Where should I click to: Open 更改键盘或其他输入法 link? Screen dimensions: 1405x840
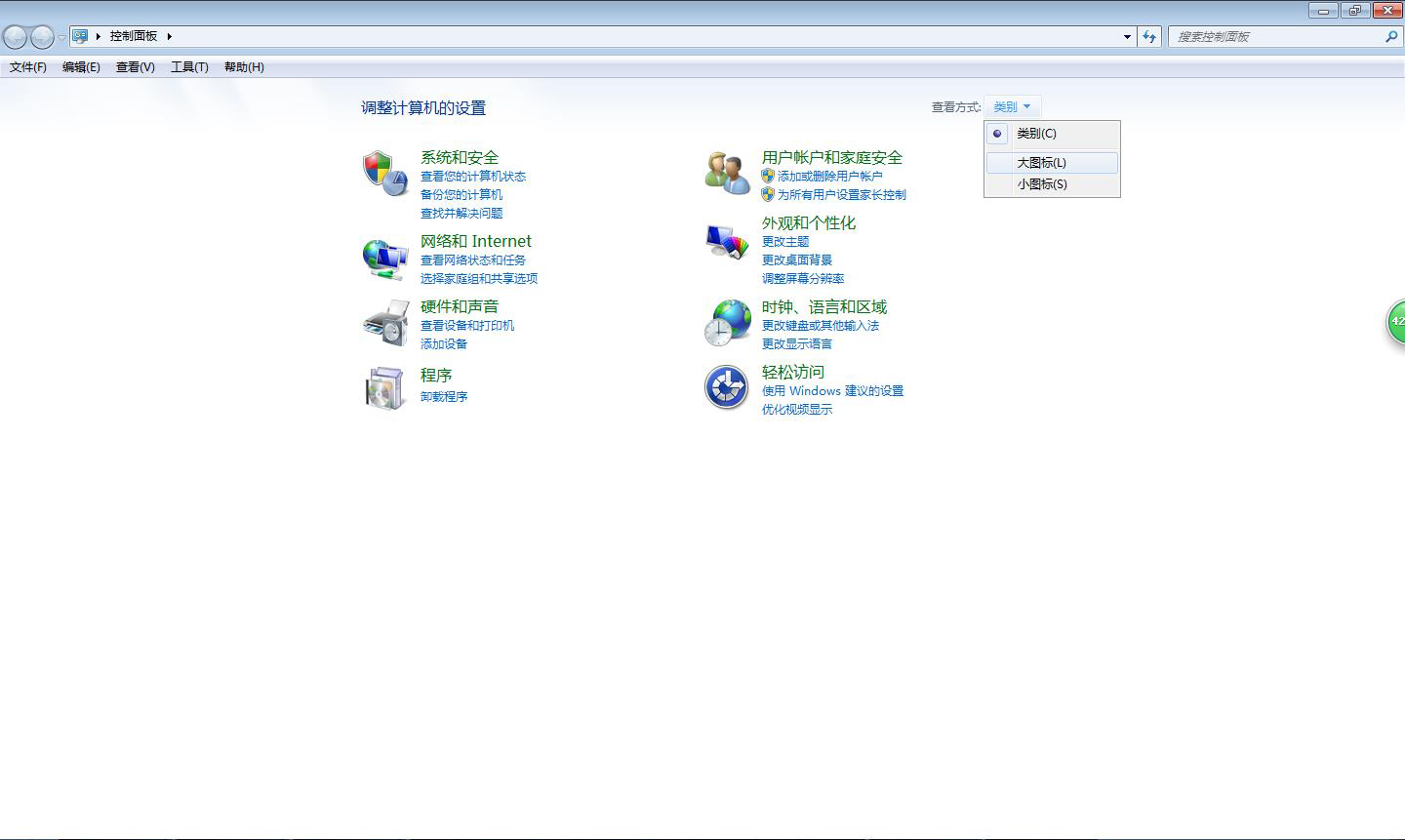click(x=821, y=326)
